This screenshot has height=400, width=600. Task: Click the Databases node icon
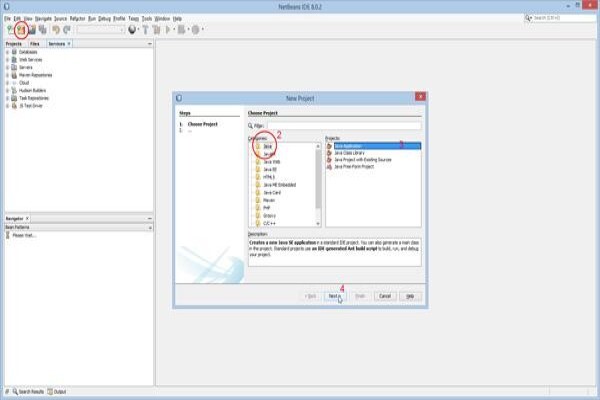pos(14,52)
